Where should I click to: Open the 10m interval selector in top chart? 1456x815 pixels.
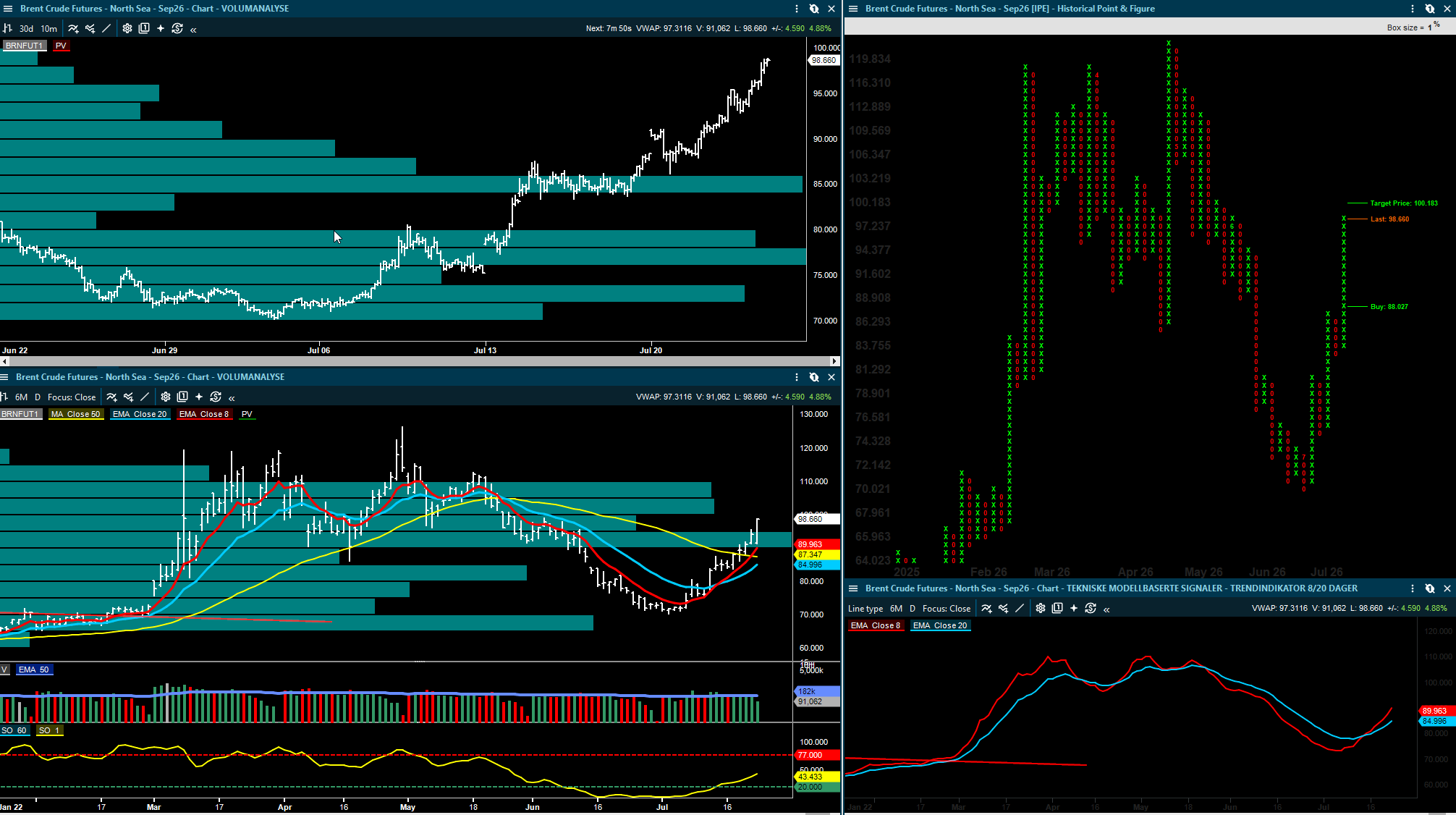(x=48, y=28)
